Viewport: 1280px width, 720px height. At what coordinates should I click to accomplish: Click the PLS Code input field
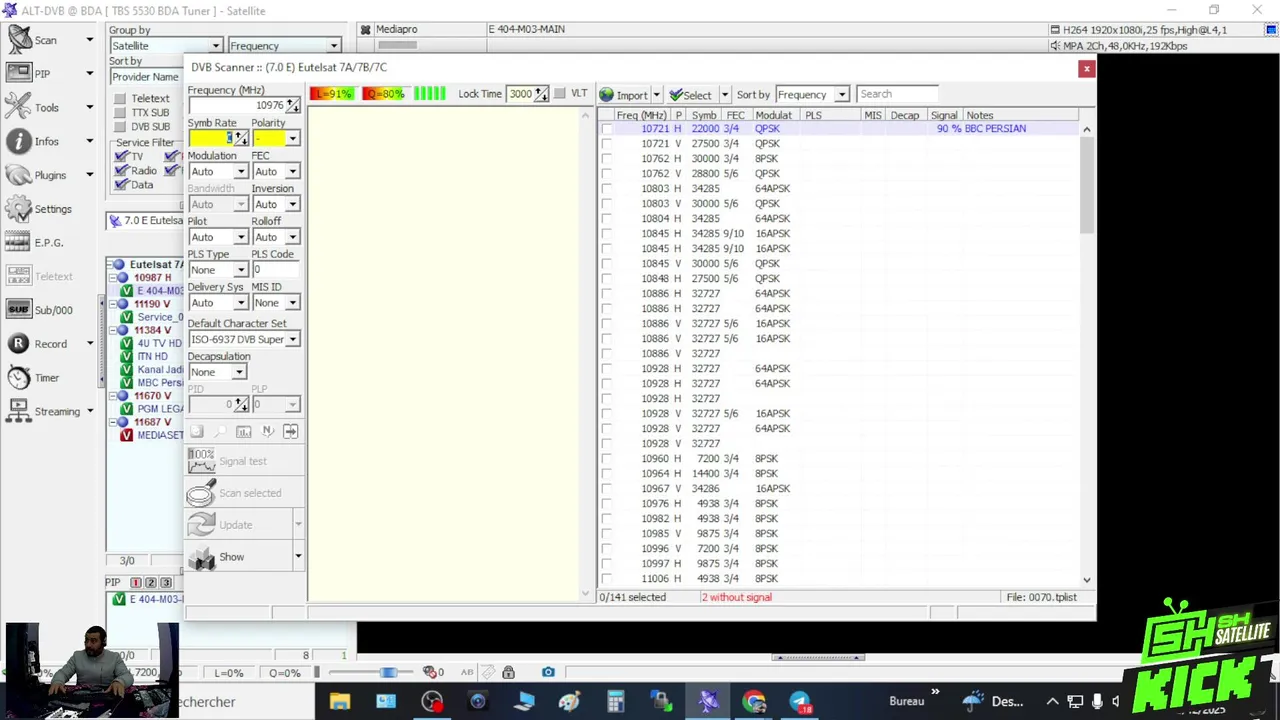pyautogui.click(x=276, y=271)
